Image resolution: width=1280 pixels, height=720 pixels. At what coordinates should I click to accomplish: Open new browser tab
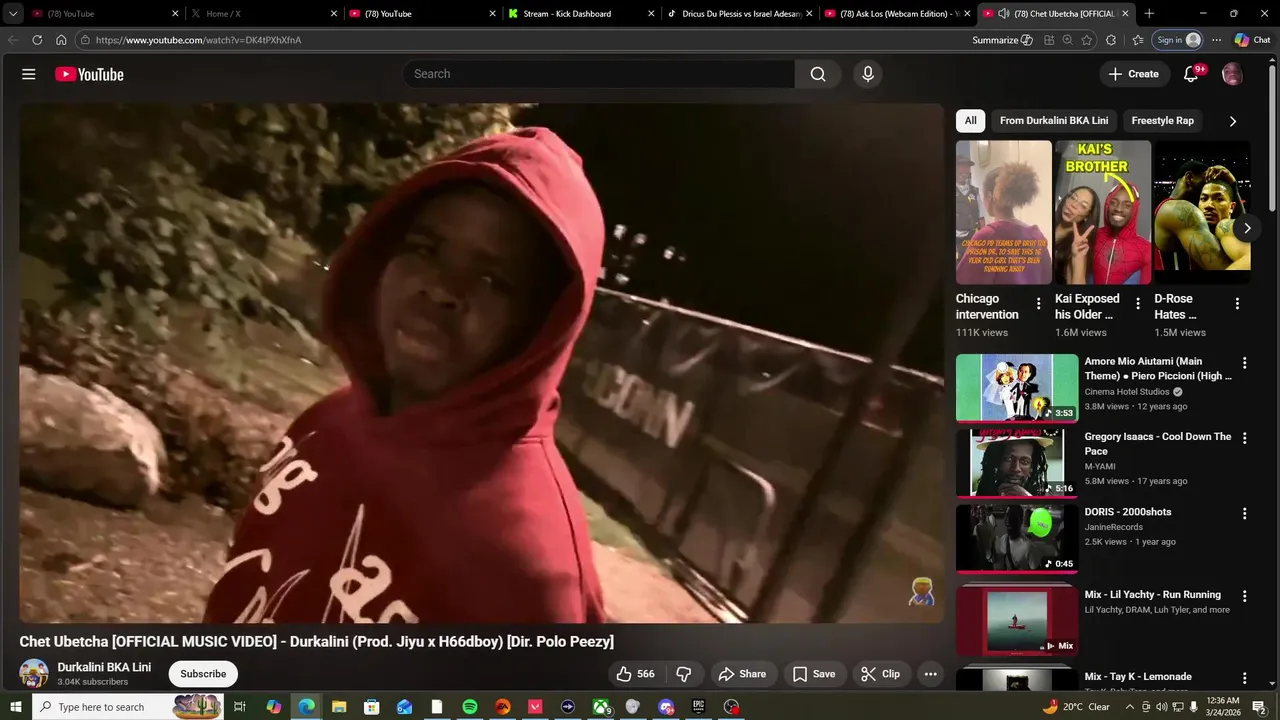point(1149,14)
